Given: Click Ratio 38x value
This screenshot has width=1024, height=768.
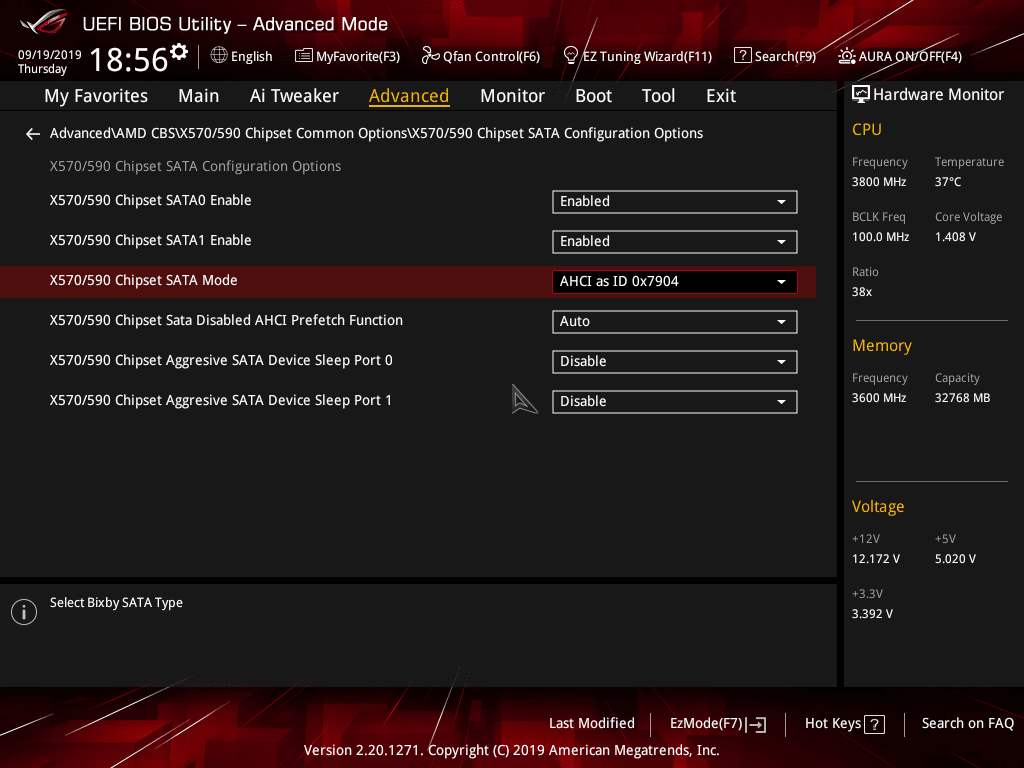Looking at the screenshot, I should pos(861,292).
